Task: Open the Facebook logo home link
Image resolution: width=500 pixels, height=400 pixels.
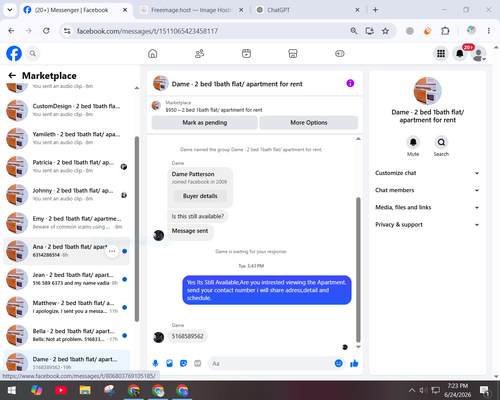Action: tap(14, 53)
